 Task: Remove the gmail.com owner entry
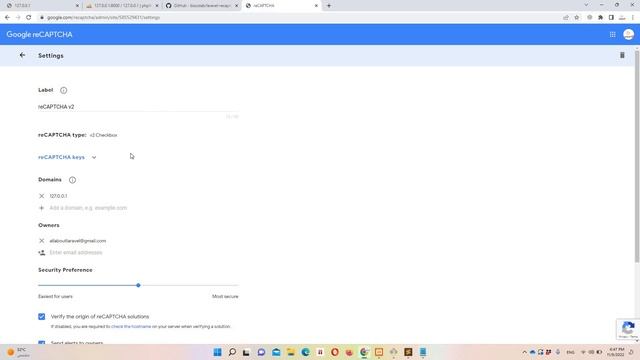41,241
